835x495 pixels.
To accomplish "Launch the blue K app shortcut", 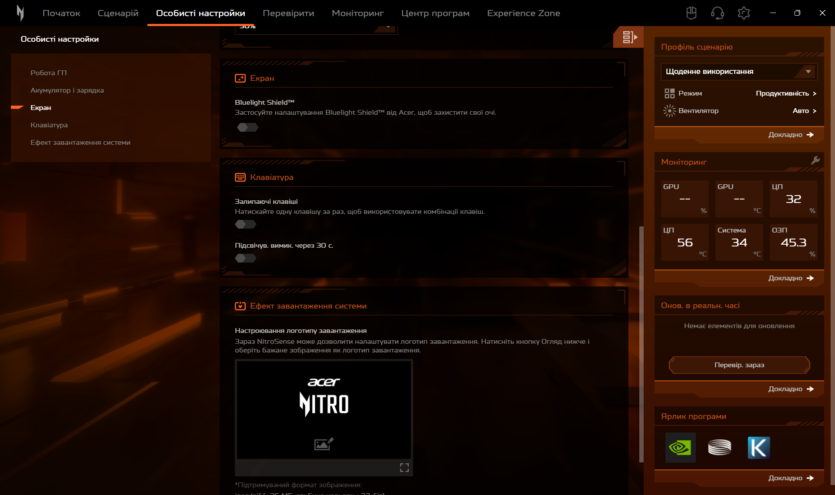I will [759, 447].
